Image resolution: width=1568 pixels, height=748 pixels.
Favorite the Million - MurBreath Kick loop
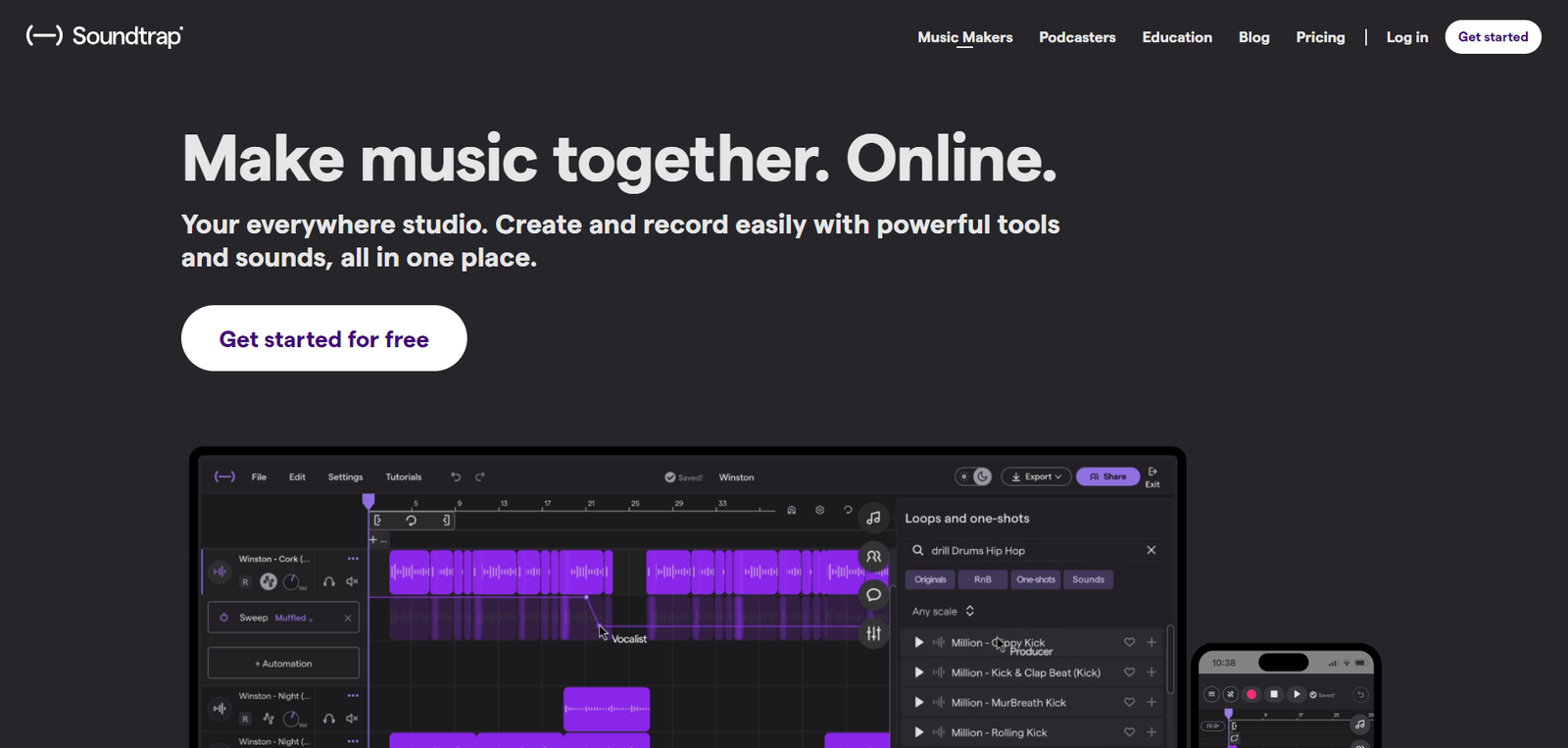[x=1129, y=703]
